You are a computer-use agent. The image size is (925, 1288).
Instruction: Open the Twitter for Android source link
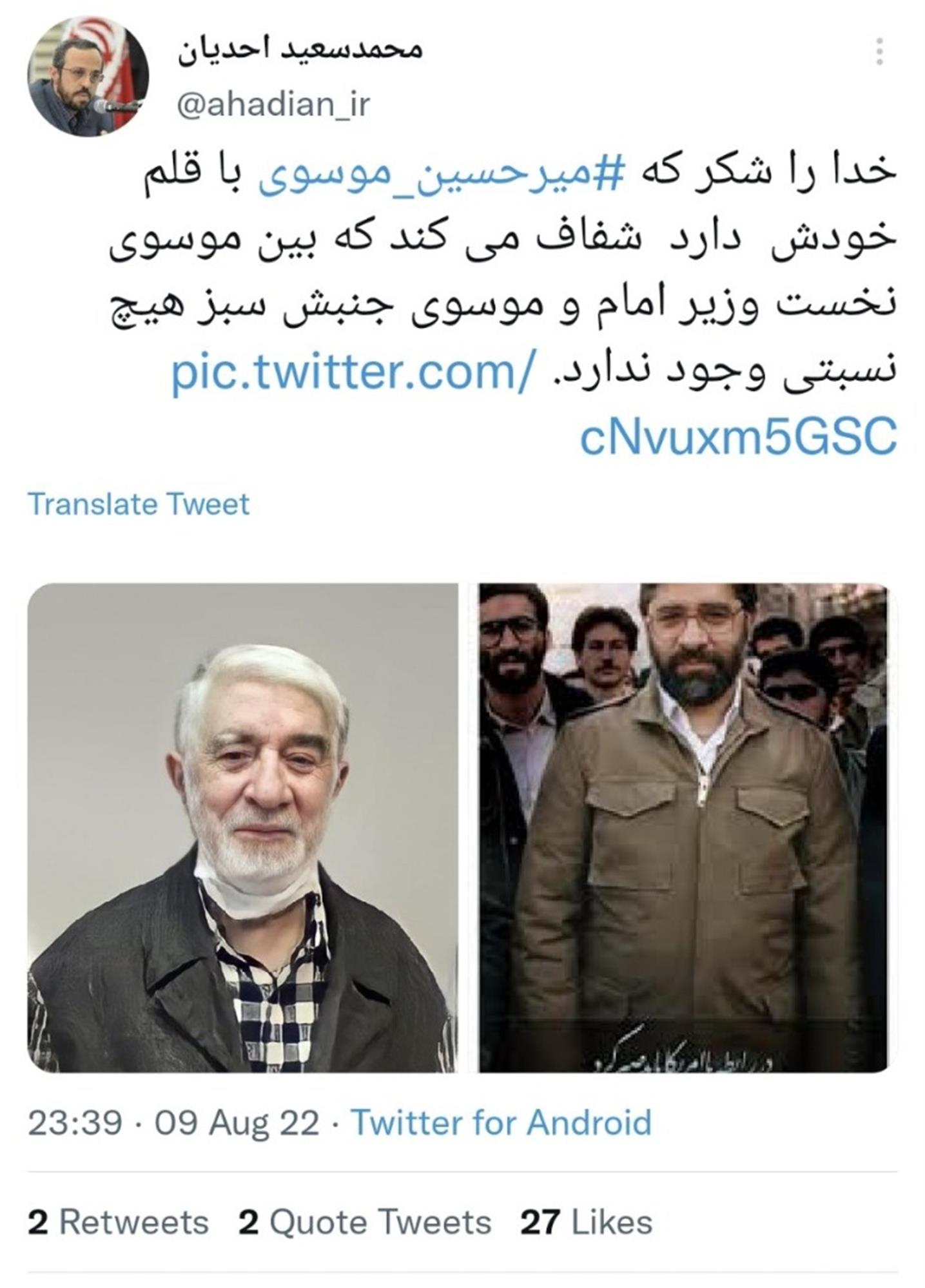(x=501, y=1140)
